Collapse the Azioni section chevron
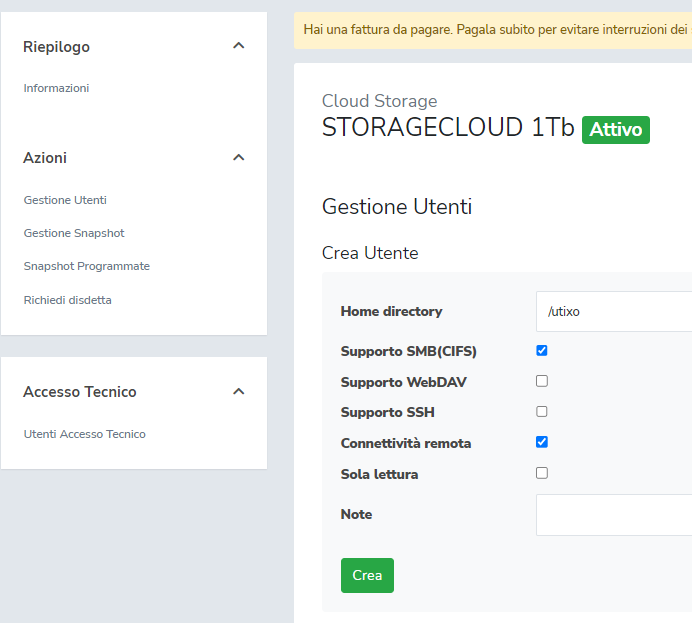This screenshot has width=692, height=623. [x=238, y=158]
